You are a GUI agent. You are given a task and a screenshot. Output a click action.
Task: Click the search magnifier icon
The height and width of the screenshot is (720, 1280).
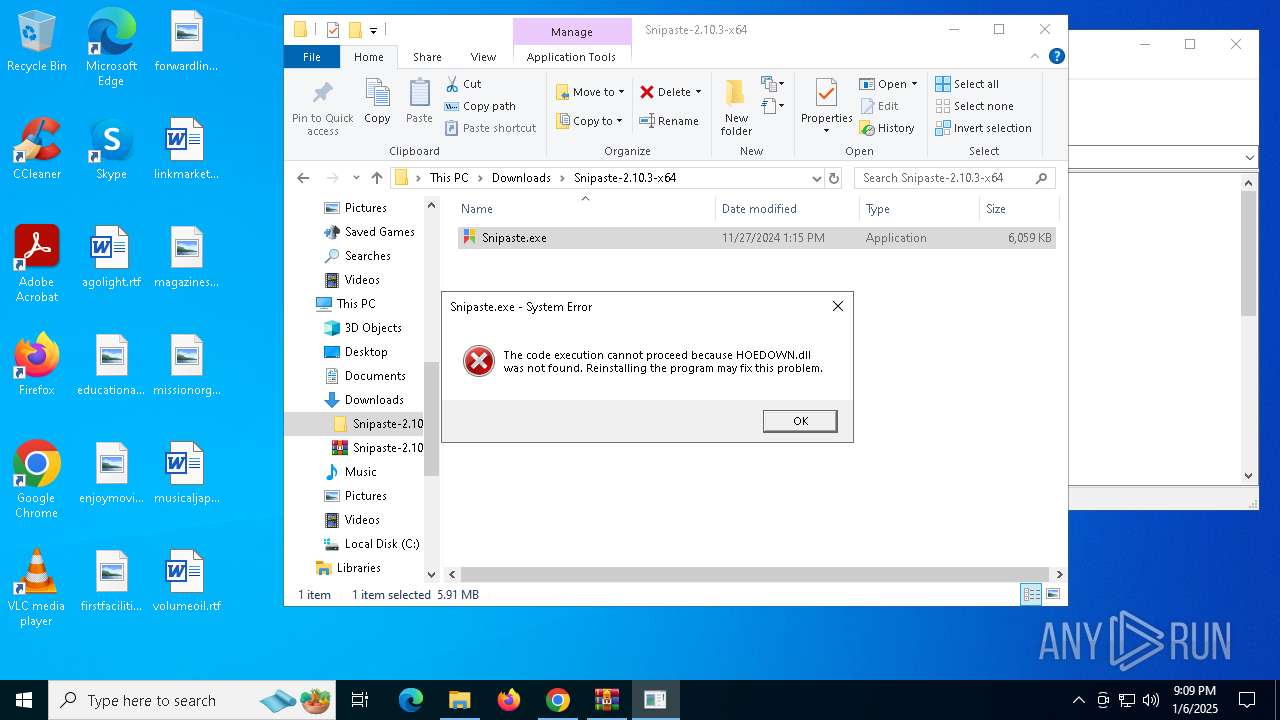click(1041, 178)
